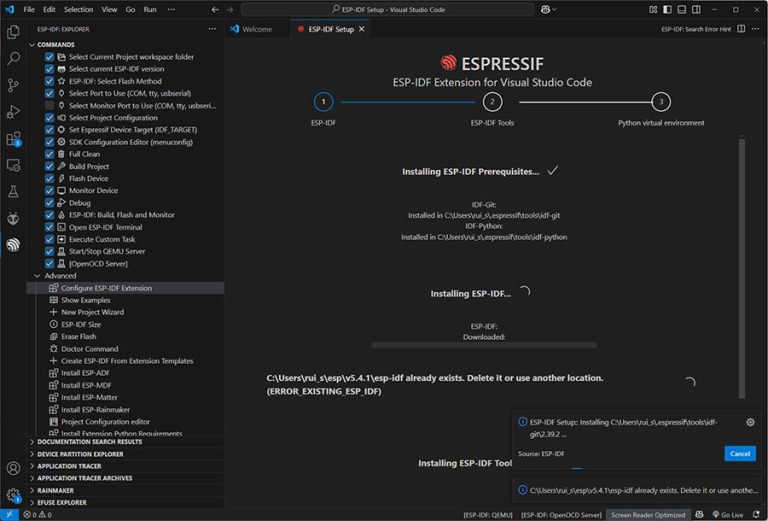The width and height of the screenshot is (768, 521).
Task: Open the View menu
Action: 109,9
